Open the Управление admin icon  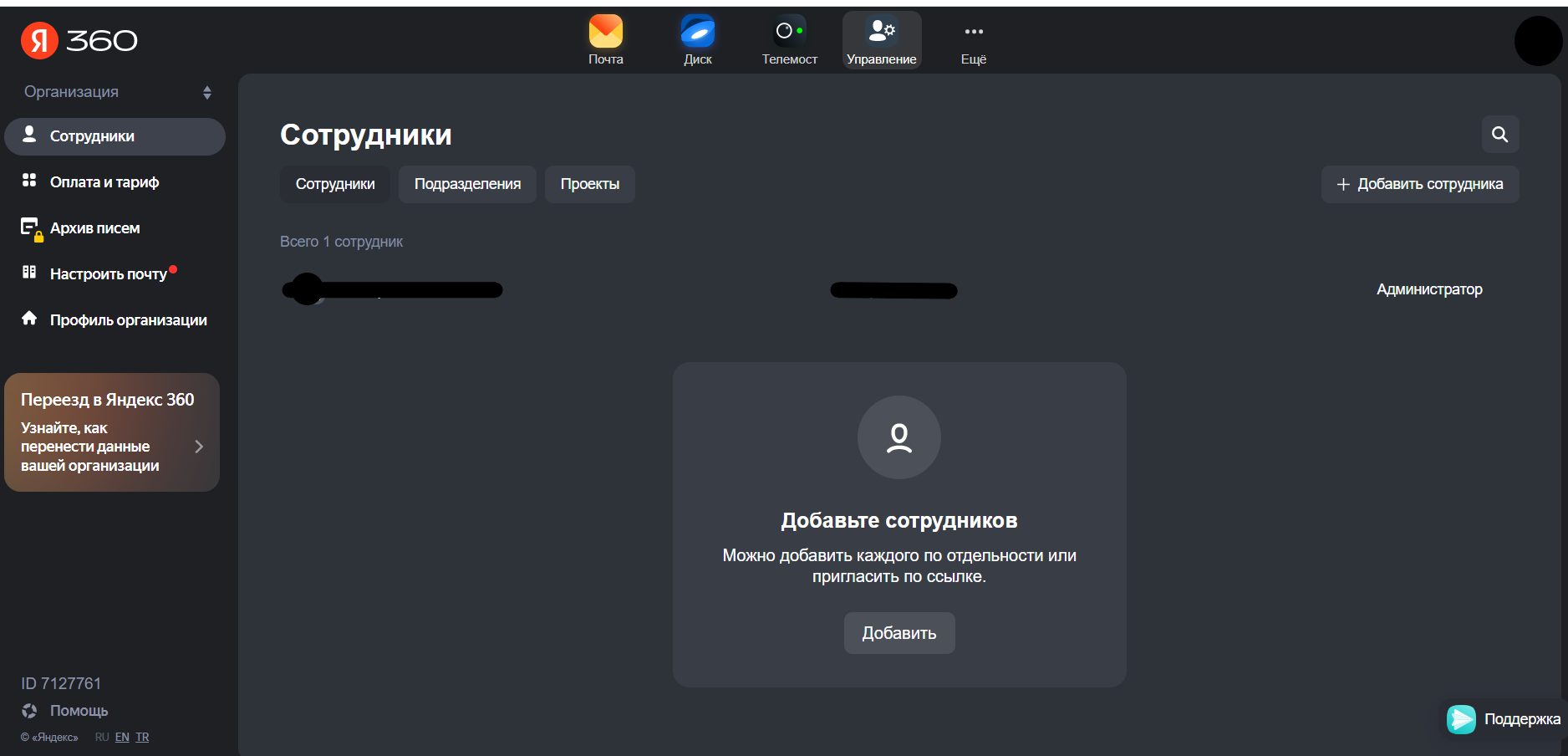click(882, 40)
